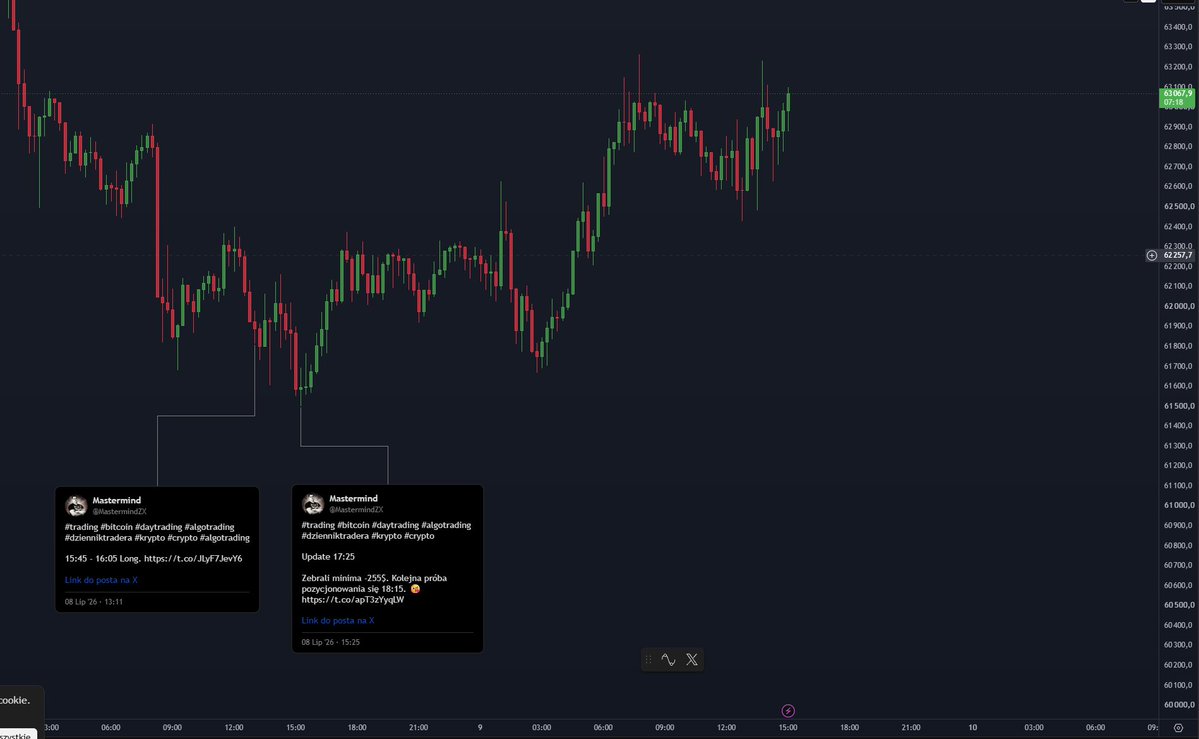The height and width of the screenshot is (739, 1199).
Task: Click the lone '10' date label on time axis
Action: 973,728
